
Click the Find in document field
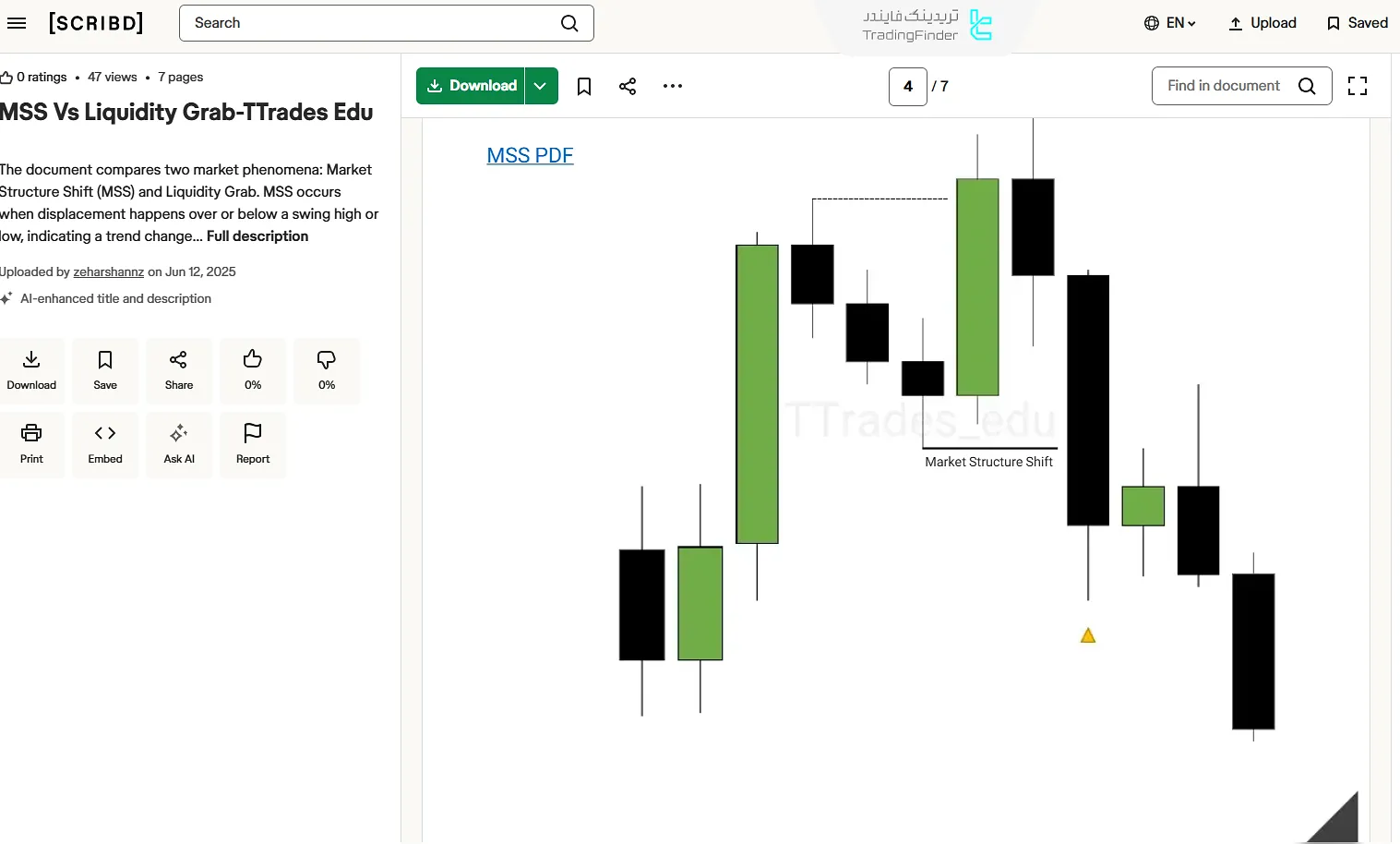[1224, 86]
